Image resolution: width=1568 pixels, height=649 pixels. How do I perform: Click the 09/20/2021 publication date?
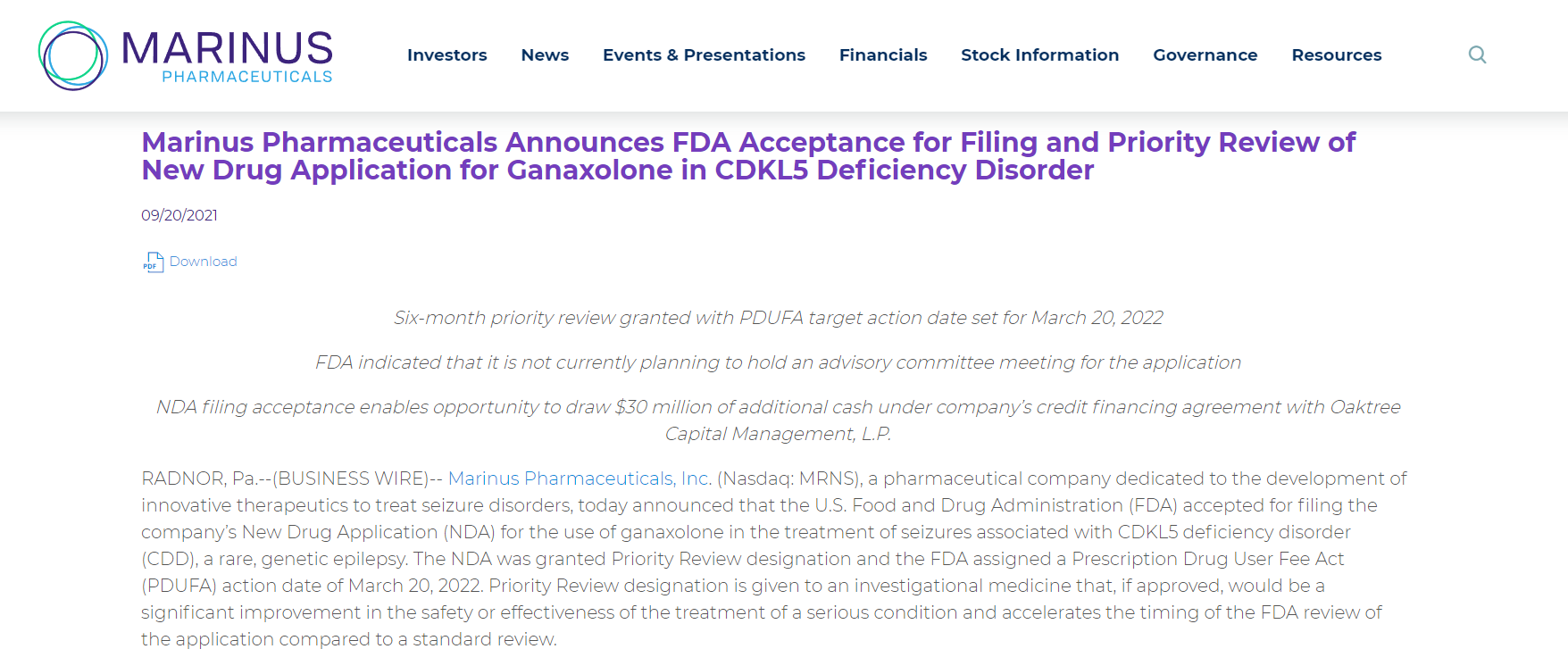coord(179,215)
